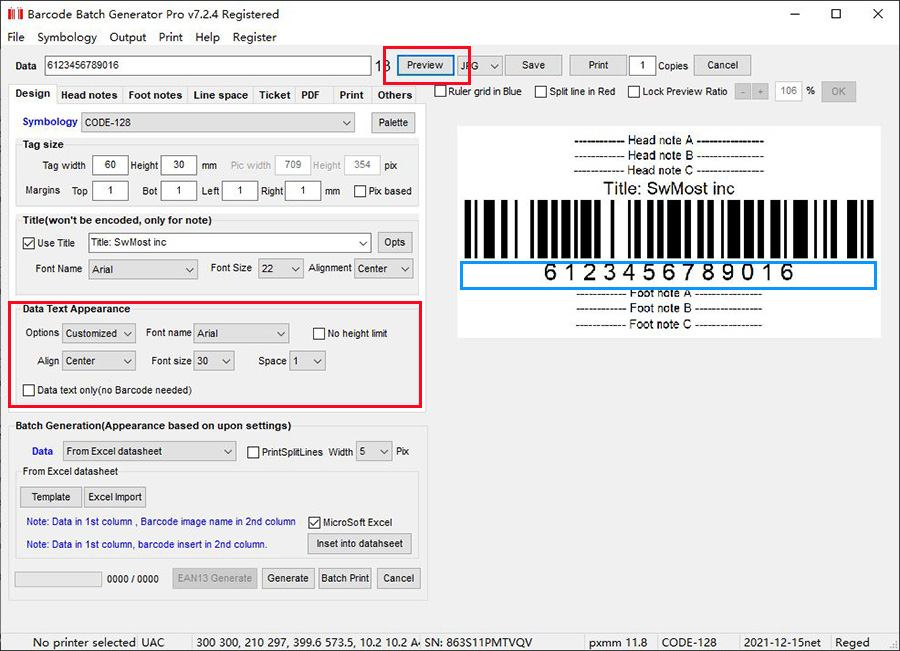The height and width of the screenshot is (651, 900).
Task: Click the Left margin field
Action: pos(239,191)
